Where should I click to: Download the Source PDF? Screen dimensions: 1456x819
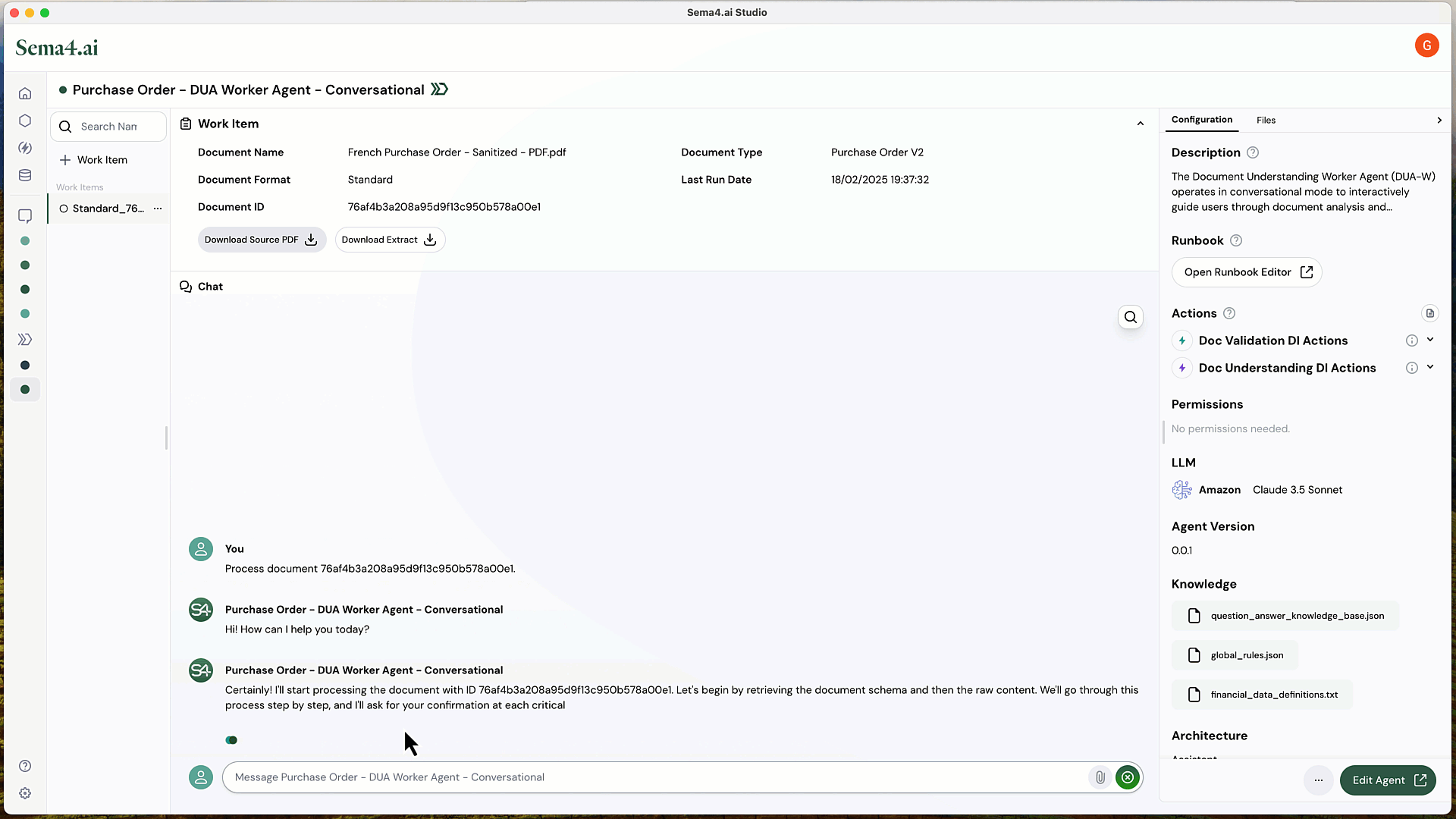pos(262,240)
